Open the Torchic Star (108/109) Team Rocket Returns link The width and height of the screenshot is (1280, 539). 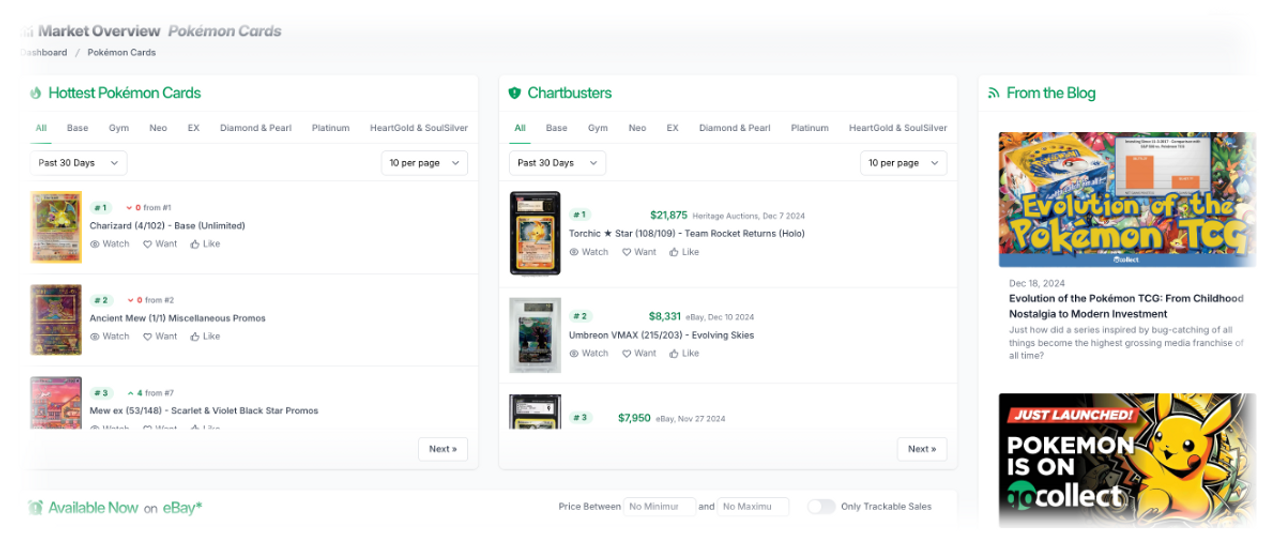[687, 234]
